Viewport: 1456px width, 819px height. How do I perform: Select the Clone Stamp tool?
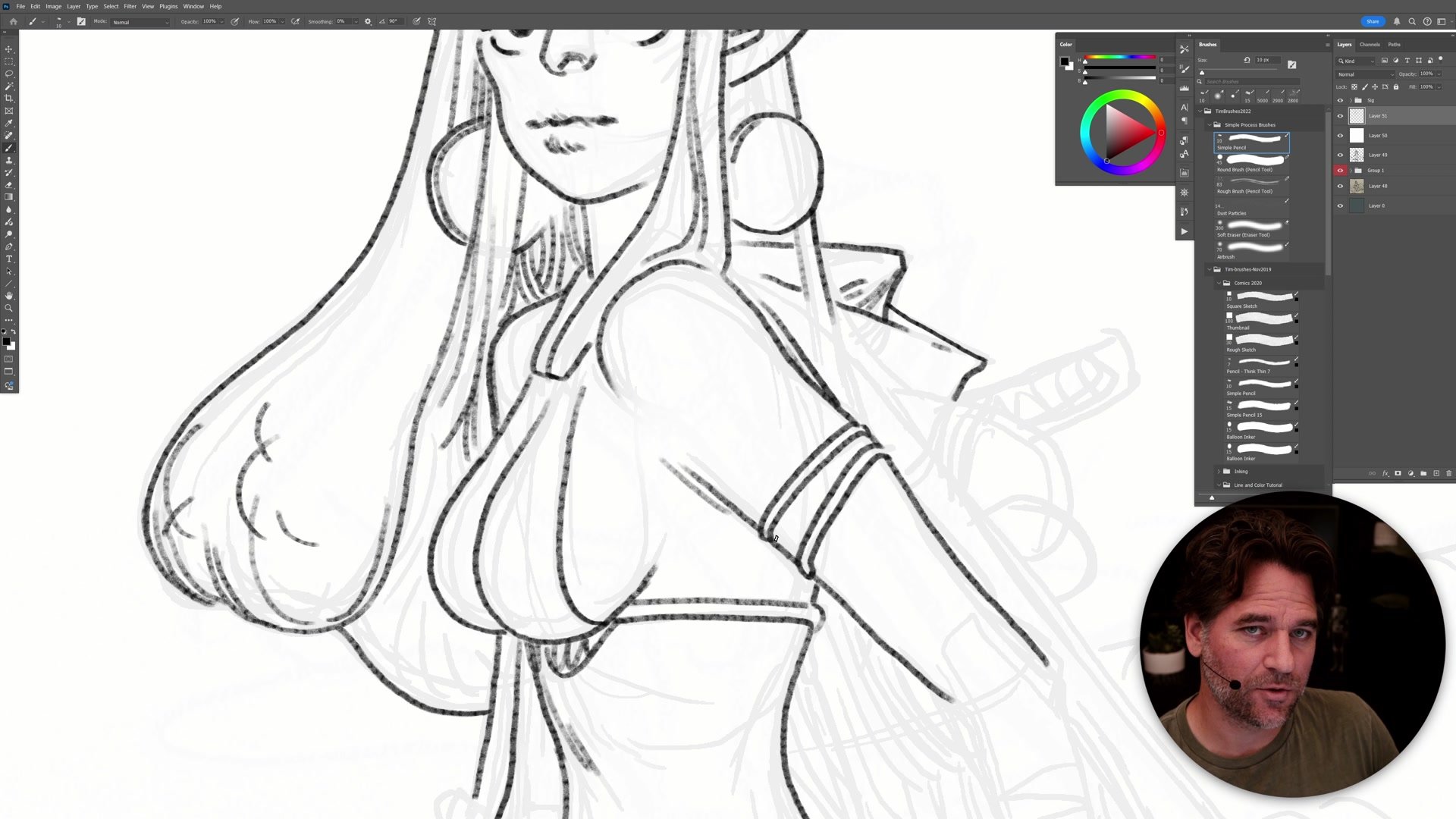9,160
